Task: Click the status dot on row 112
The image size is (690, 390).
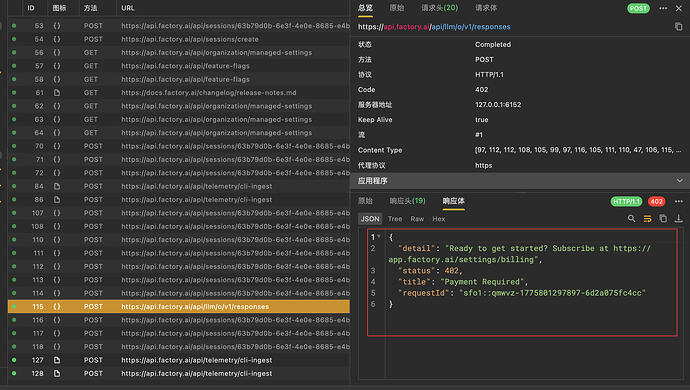Action: click(14, 266)
